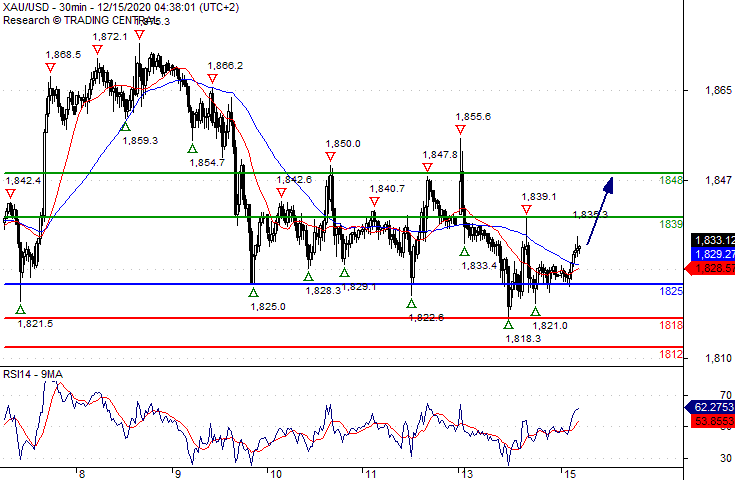Screen dimensions: 735x480
Task: Click the 1,835.3 price label near arrow
Action: 590,215
